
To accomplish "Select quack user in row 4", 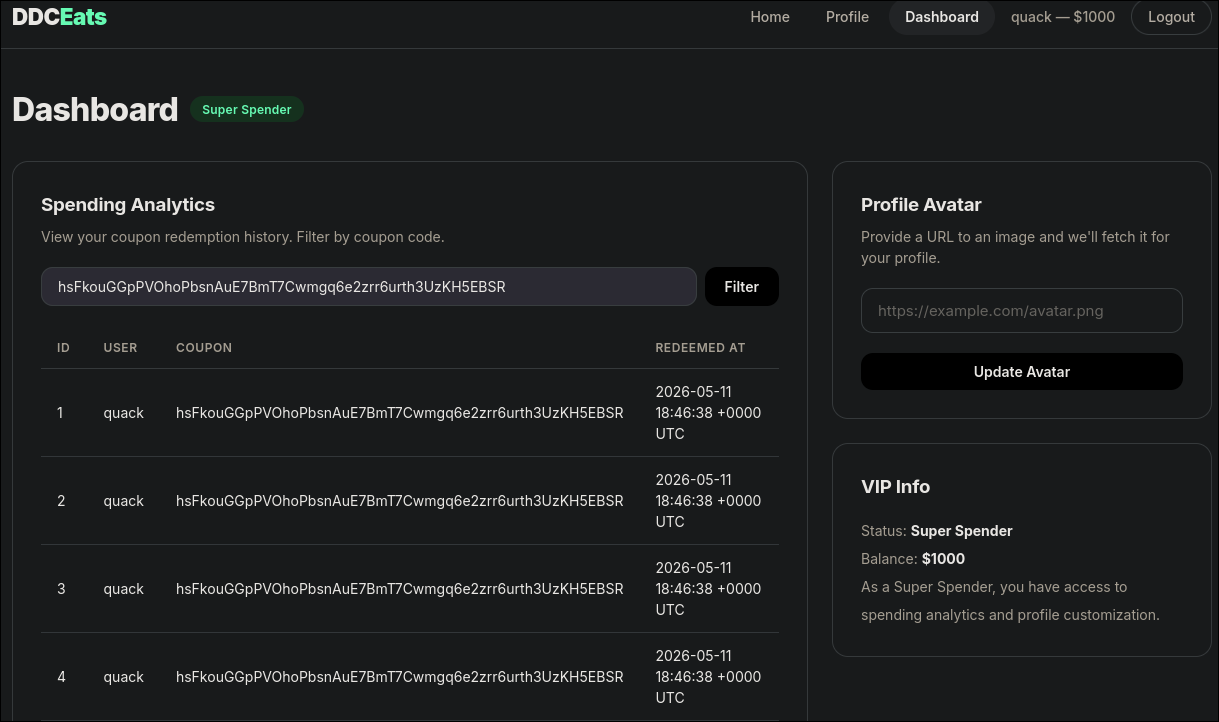I will click(124, 677).
